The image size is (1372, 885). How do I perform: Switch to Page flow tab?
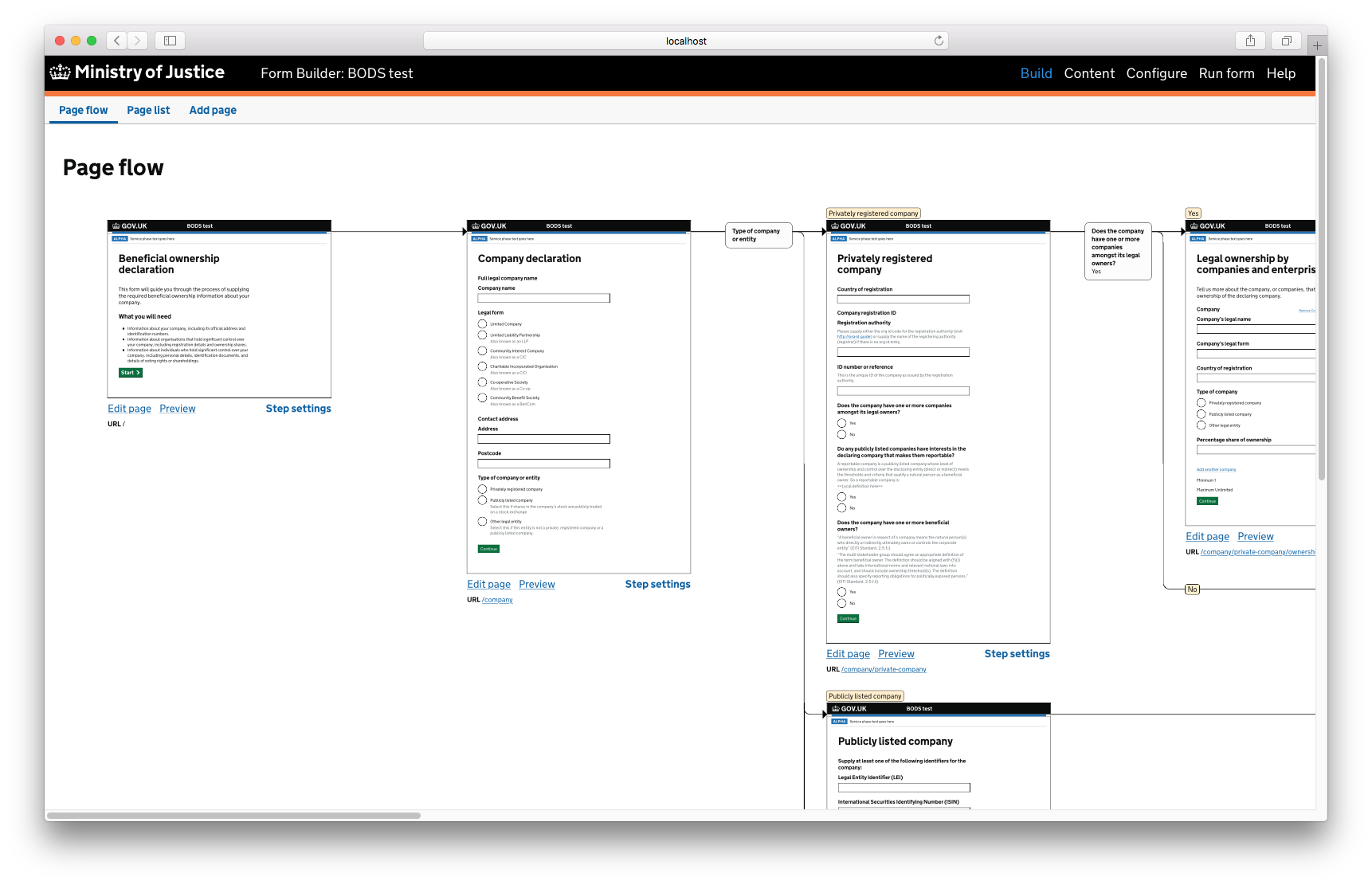tap(84, 111)
